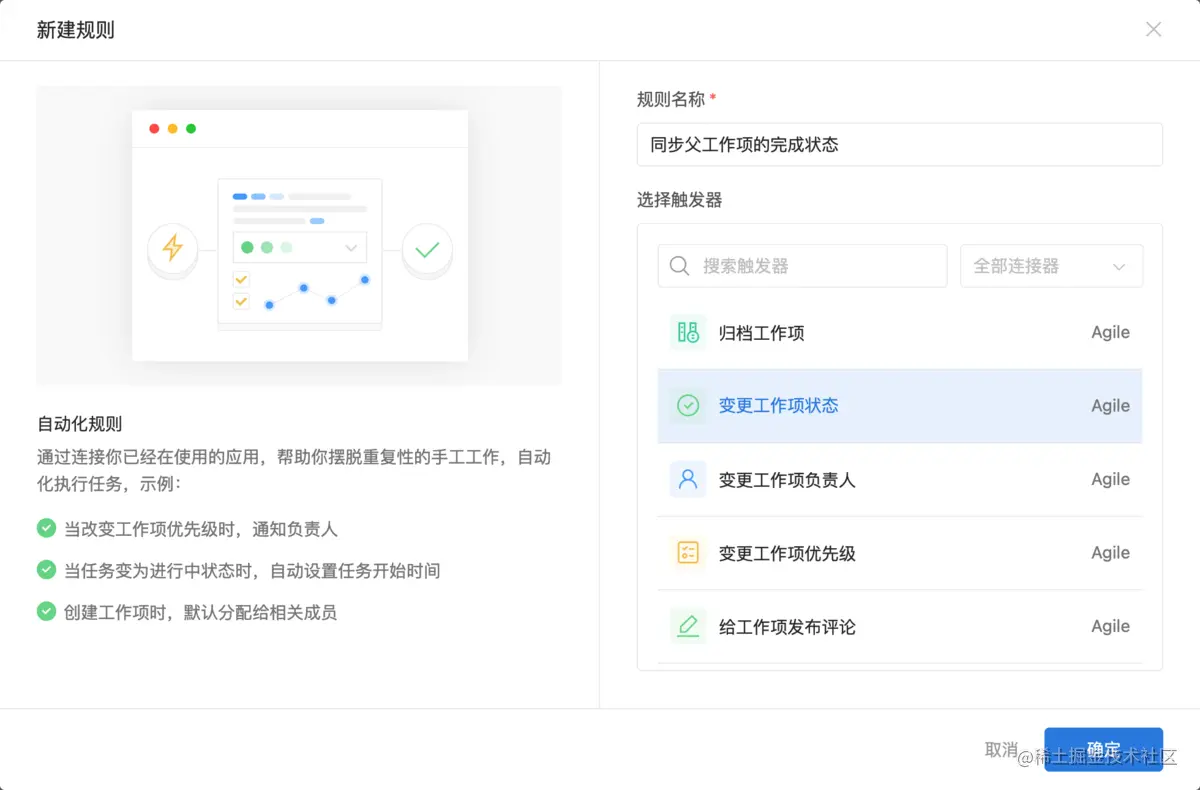Select the 变更工作项状态 trigger

[x=900, y=406]
